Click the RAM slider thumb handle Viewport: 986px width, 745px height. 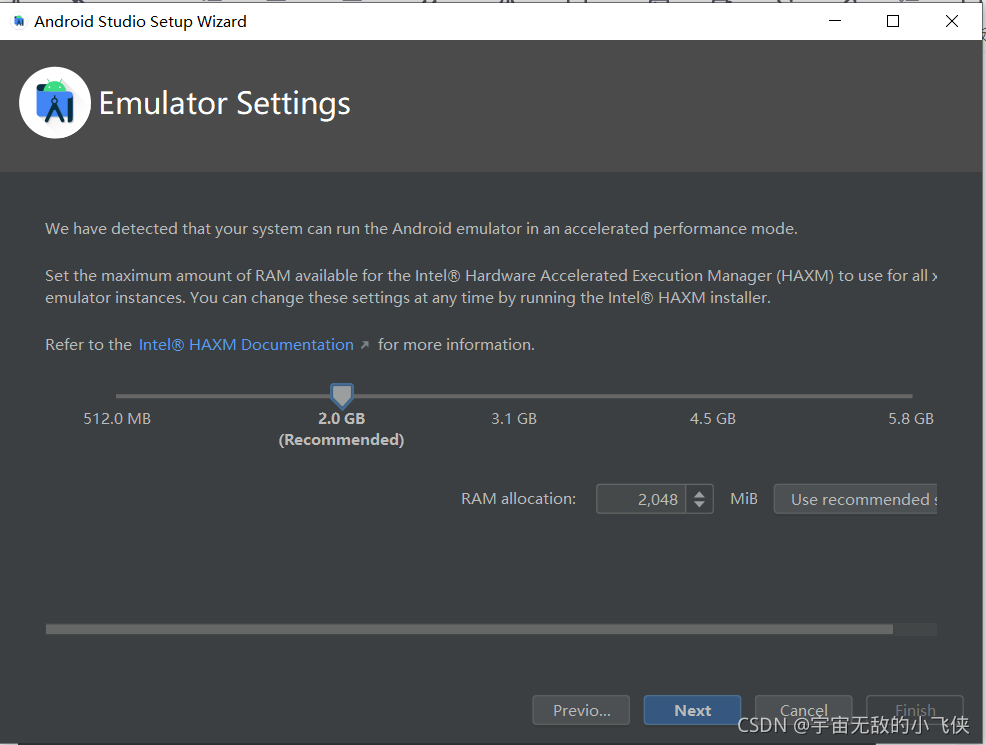[341, 396]
